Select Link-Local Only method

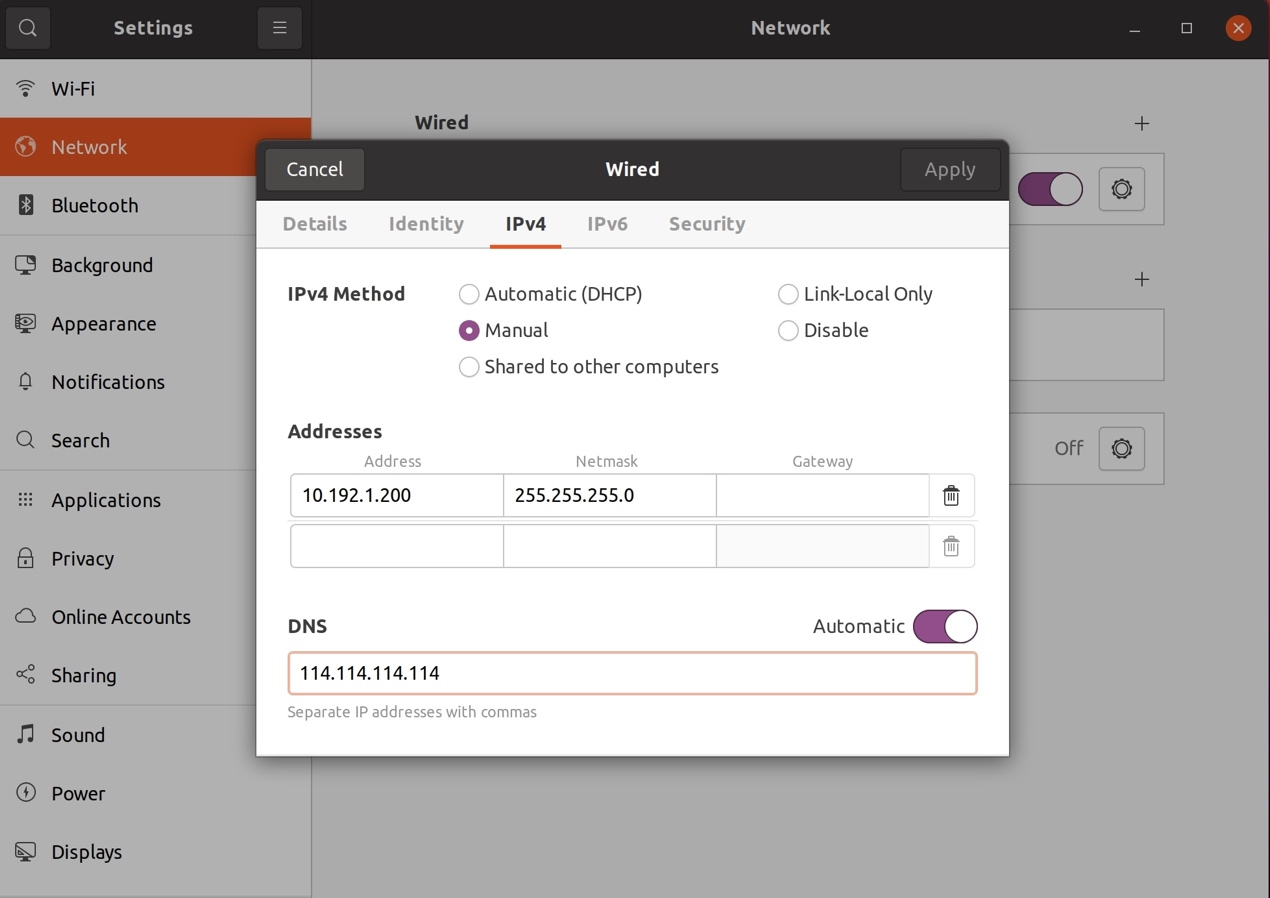pos(855,294)
